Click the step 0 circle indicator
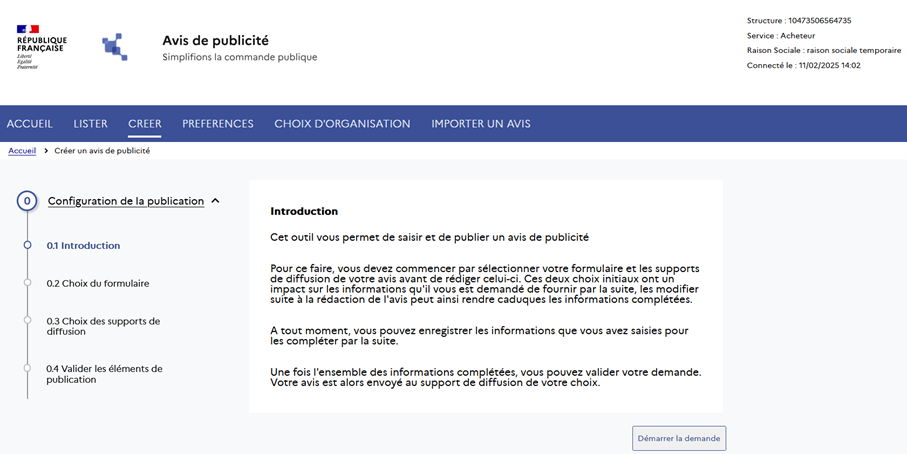The width and height of the screenshot is (907, 454). pyautogui.click(x=27, y=201)
